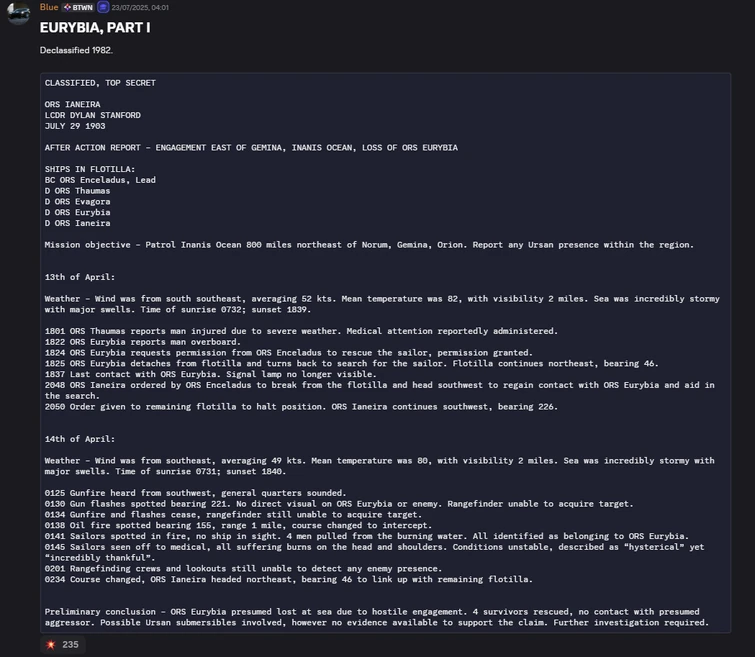755x657 pixels.
Task: Click the collision emoji in the reaction
Action: (x=51, y=645)
